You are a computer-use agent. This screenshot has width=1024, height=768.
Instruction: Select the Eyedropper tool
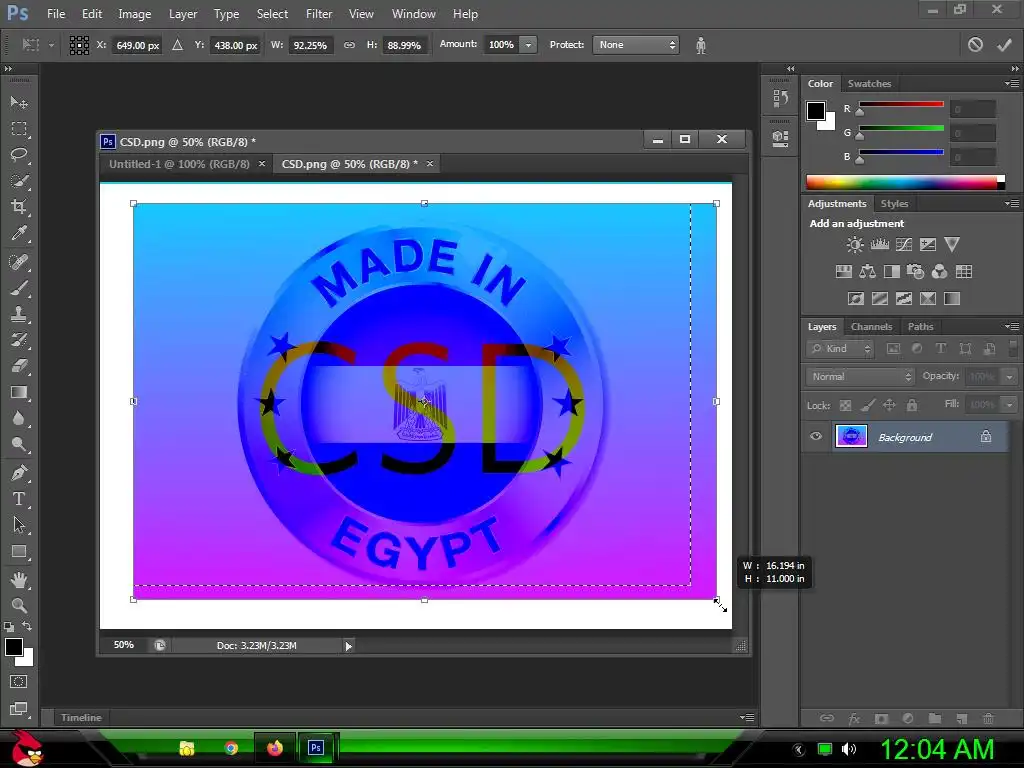point(19,233)
